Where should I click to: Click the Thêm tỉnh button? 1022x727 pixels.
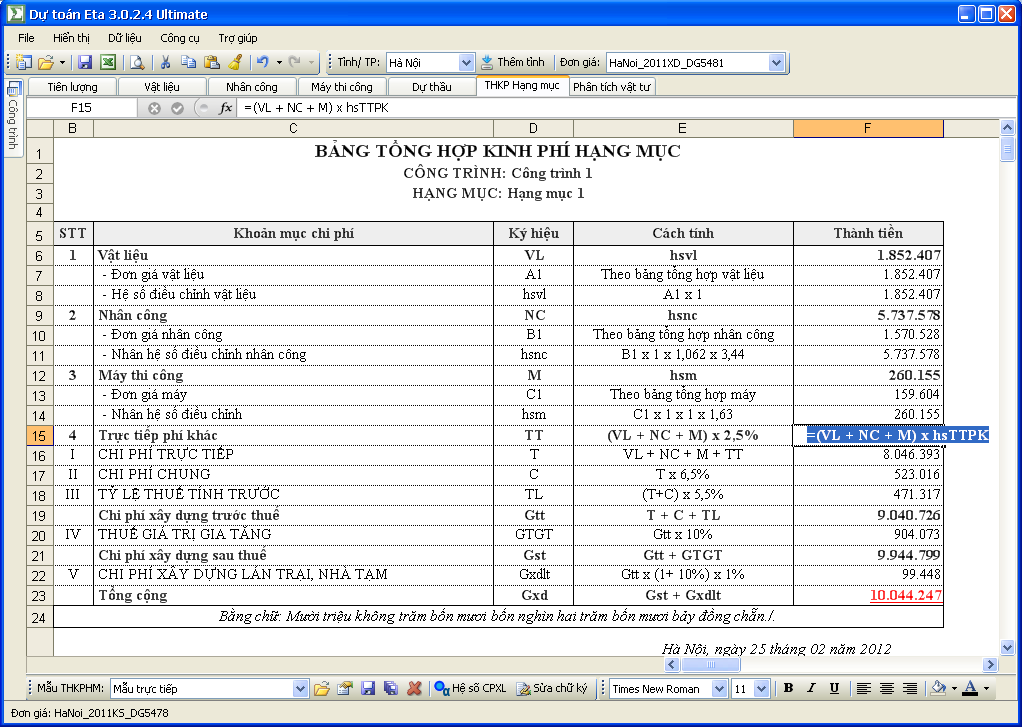(513, 62)
